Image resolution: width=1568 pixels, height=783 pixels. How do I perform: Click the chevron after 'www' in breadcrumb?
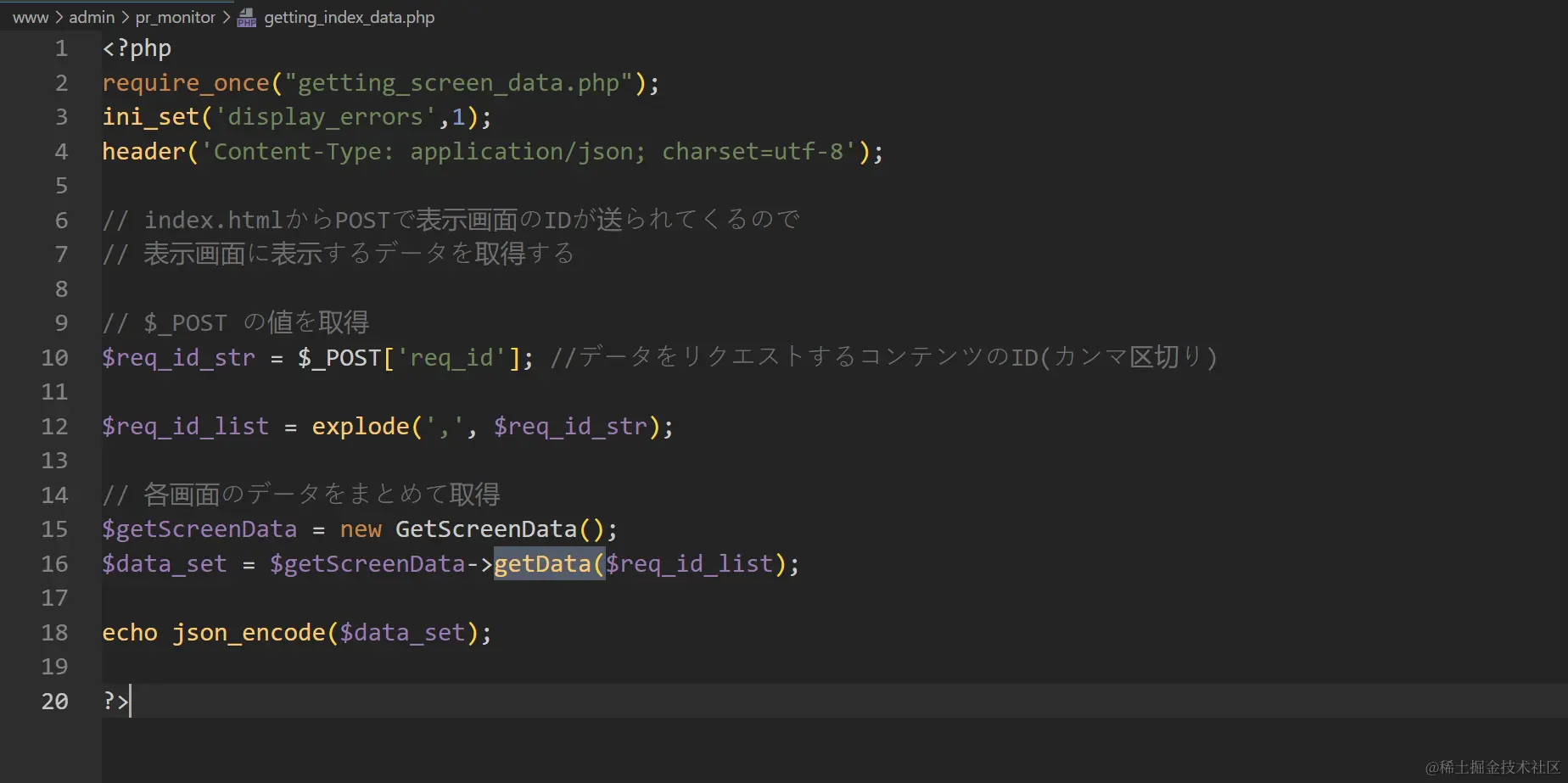59,17
